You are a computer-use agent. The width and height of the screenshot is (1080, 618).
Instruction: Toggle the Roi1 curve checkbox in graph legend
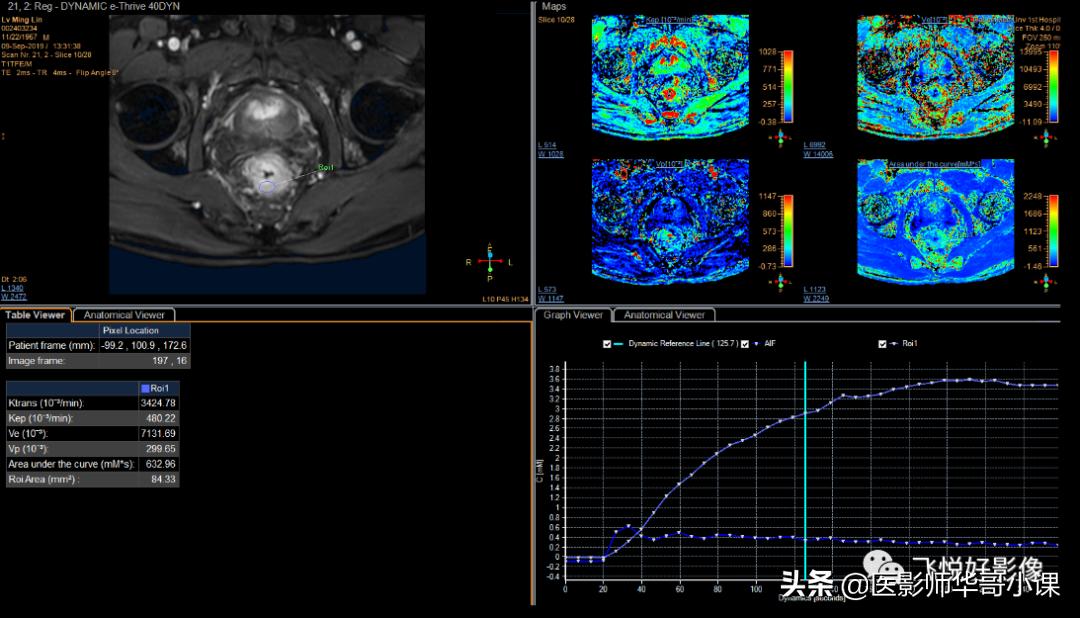click(882, 344)
